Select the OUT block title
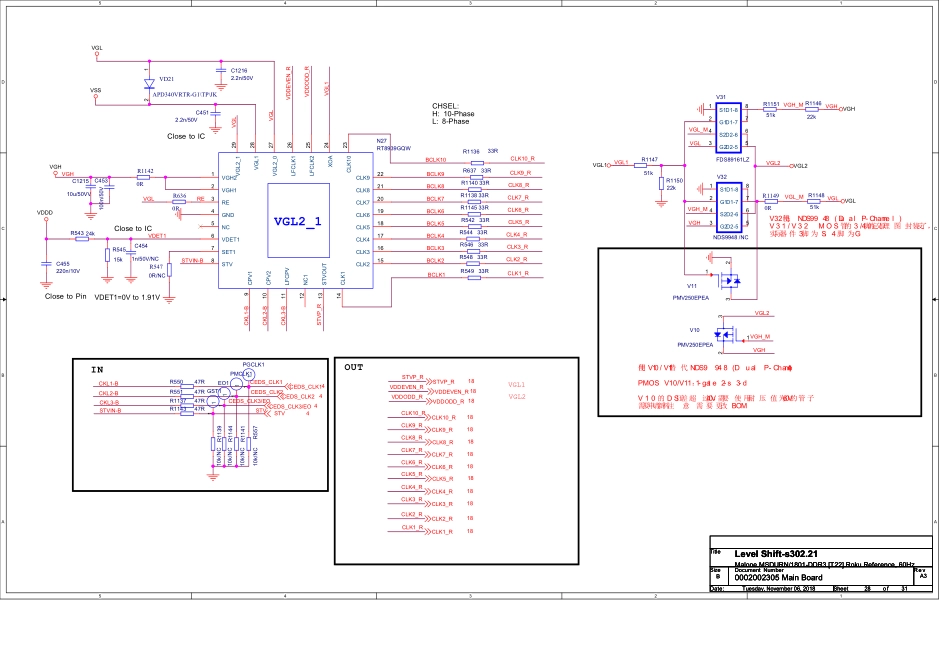950x672 pixels. [x=354, y=367]
